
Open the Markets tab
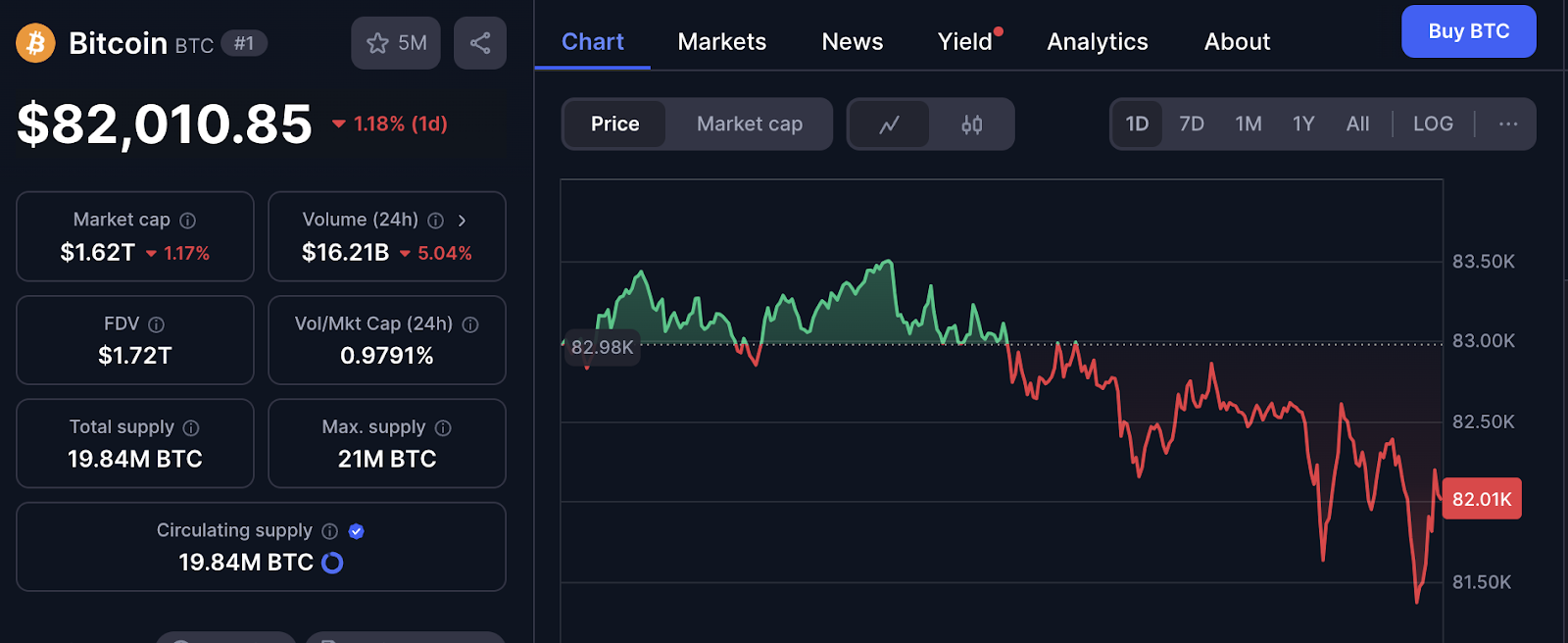pyautogui.click(x=721, y=42)
